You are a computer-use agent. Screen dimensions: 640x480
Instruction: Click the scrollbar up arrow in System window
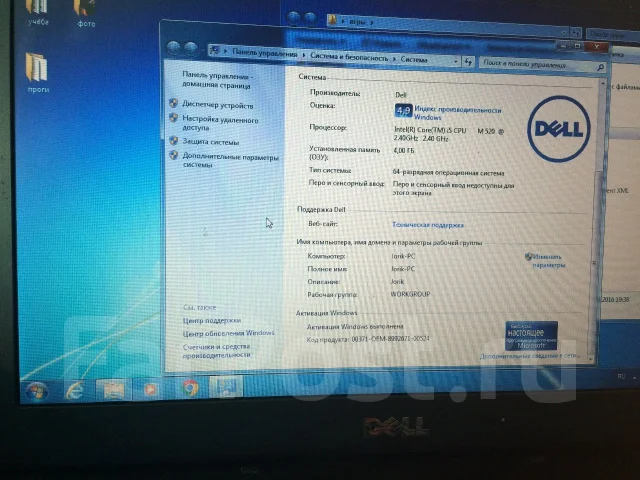pyautogui.click(x=602, y=83)
